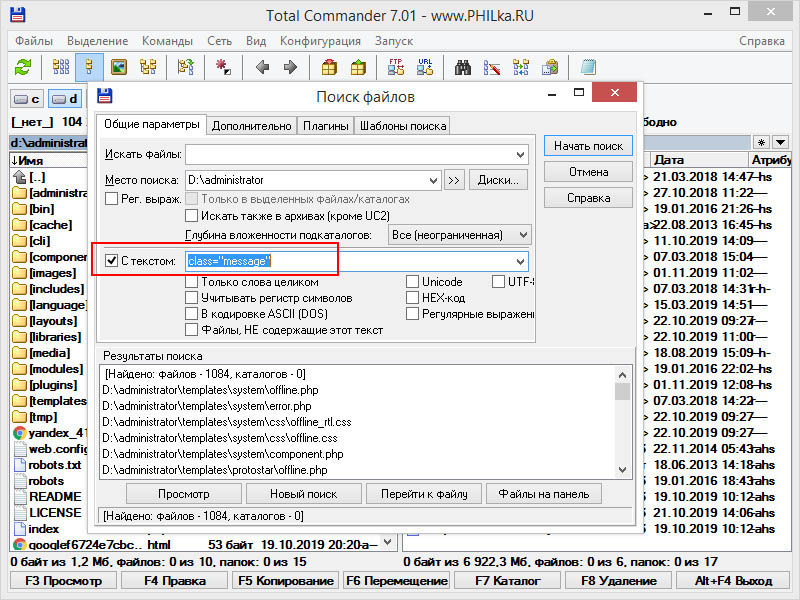Click the '>>' button beside search location
Image resolution: width=800 pixels, height=600 pixels.
tap(454, 180)
